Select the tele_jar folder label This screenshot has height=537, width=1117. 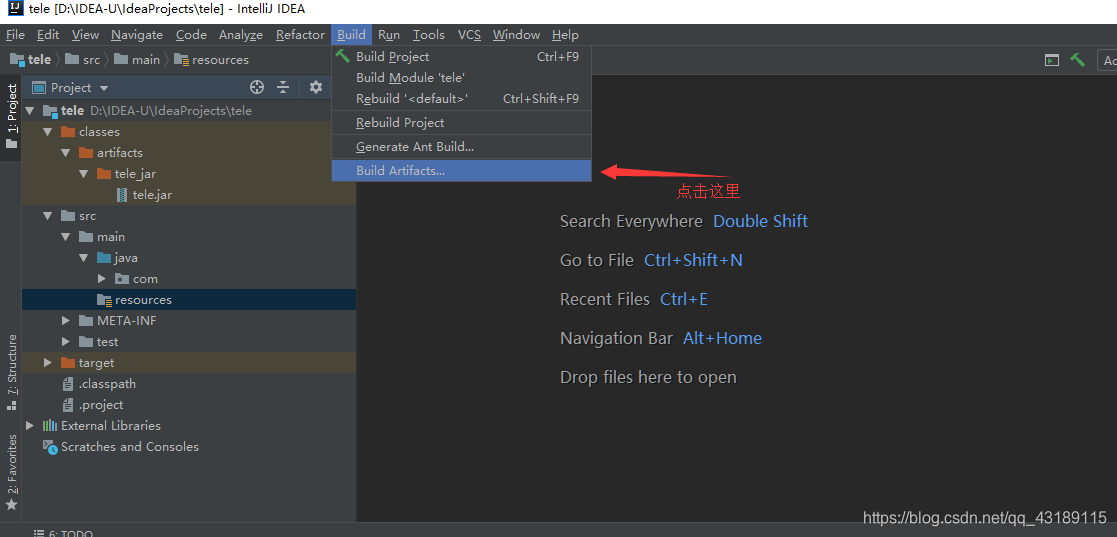135,174
